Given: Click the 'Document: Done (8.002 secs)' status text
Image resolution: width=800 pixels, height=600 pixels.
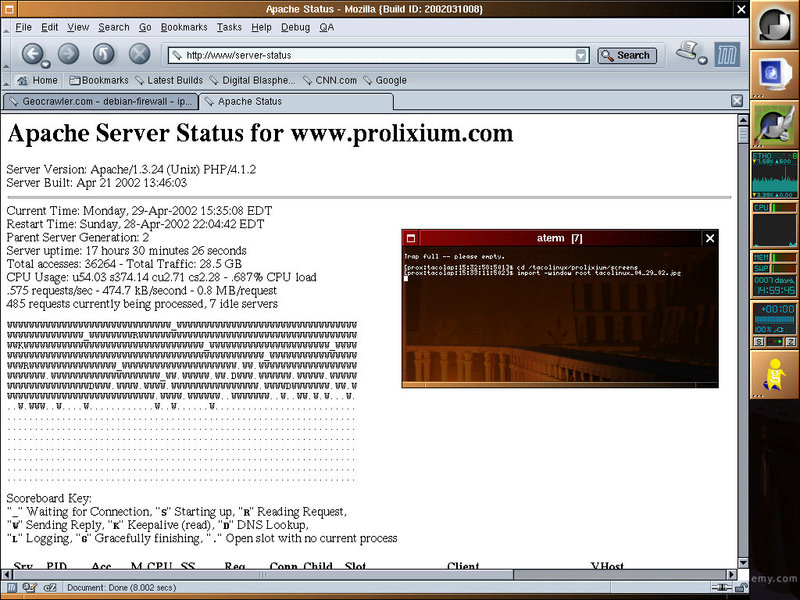Looking at the screenshot, I should click(x=121, y=588).
